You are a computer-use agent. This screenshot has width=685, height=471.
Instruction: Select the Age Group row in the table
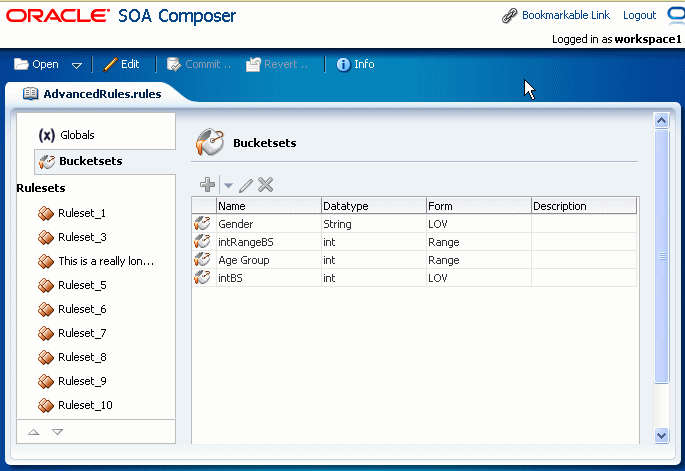[414, 260]
